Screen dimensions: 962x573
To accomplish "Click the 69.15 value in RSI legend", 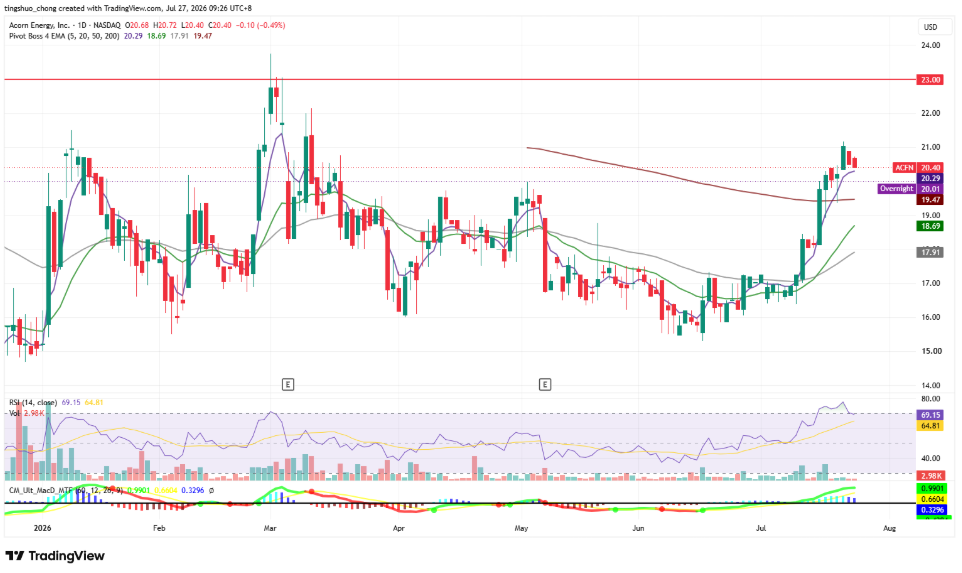I will (71, 402).
